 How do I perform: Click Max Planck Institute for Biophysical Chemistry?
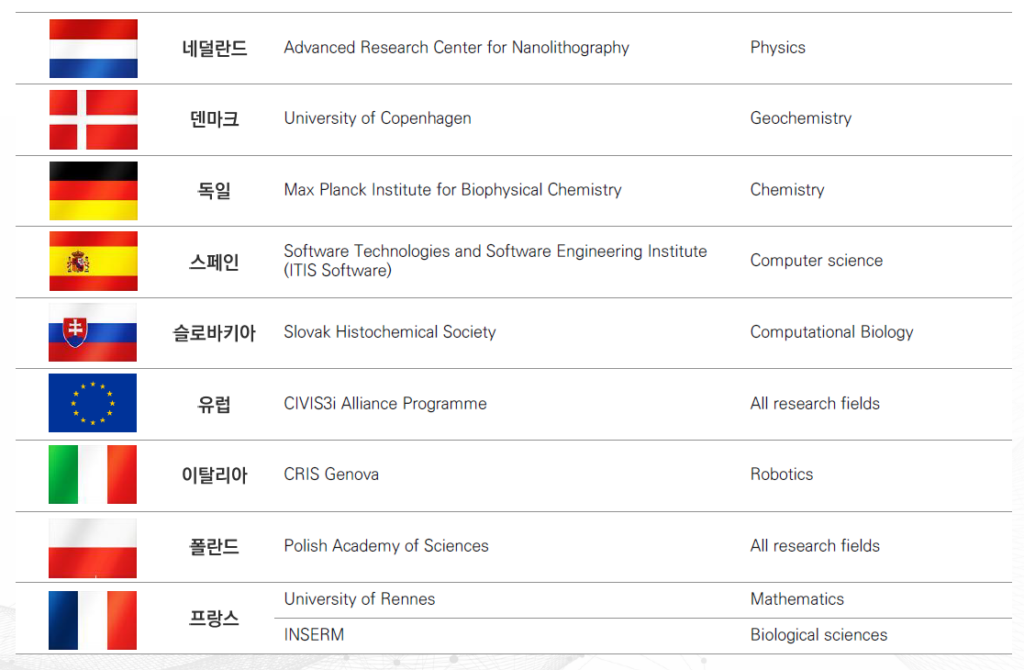[453, 189]
